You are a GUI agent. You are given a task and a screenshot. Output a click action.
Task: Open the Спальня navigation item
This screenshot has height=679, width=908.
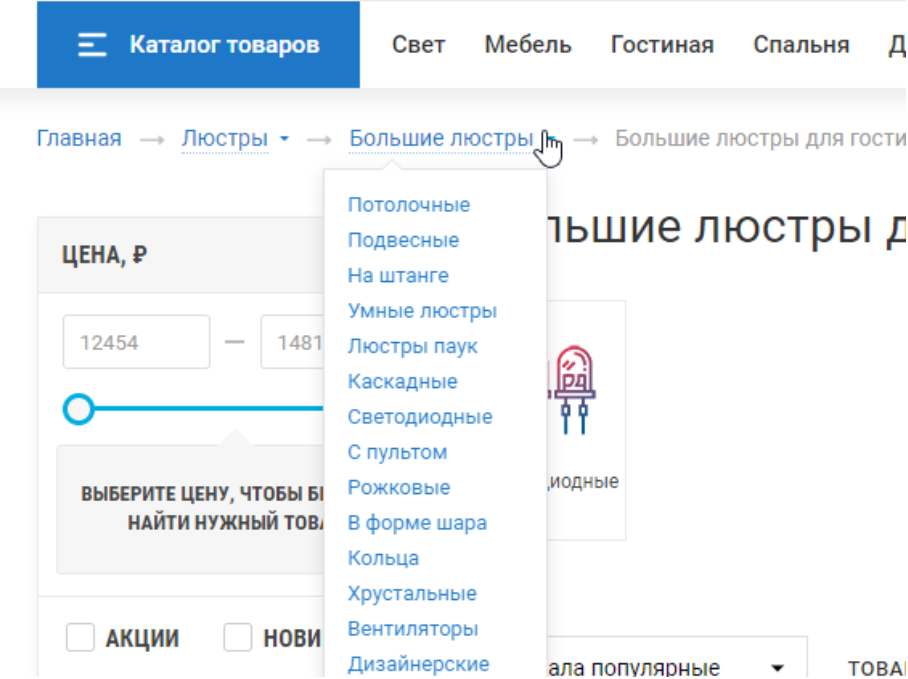tap(801, 45)
